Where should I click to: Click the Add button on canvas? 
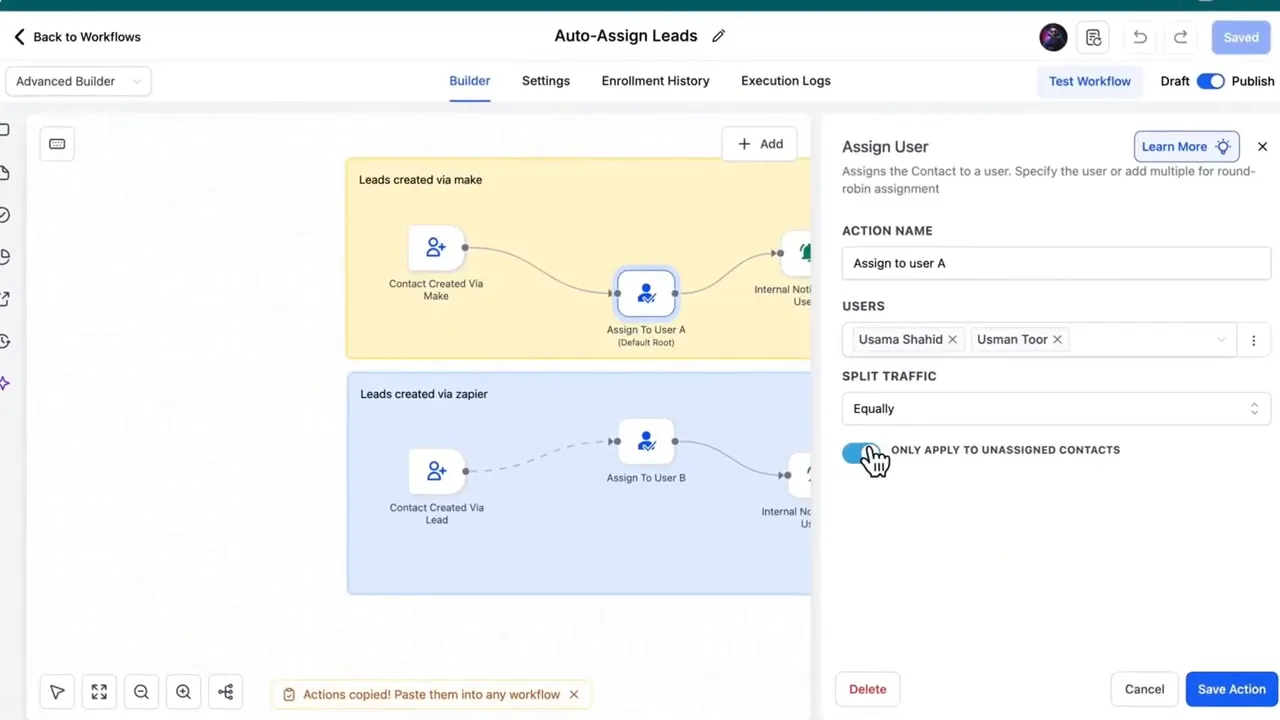coord(760,144)
